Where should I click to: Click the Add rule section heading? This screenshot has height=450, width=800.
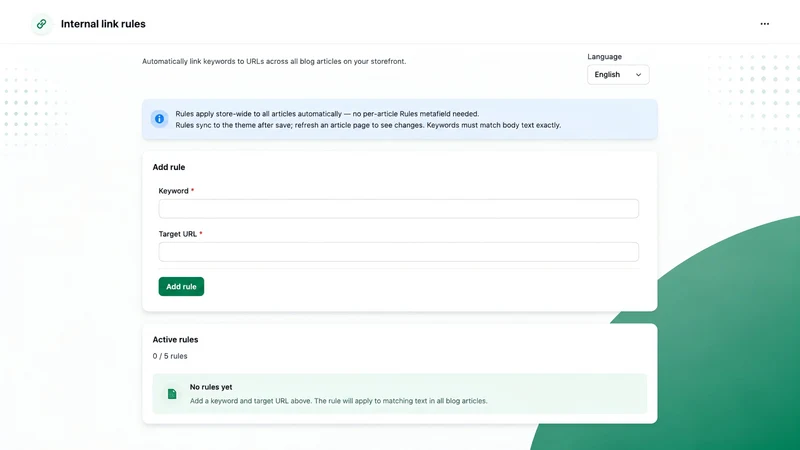(169, 167)
